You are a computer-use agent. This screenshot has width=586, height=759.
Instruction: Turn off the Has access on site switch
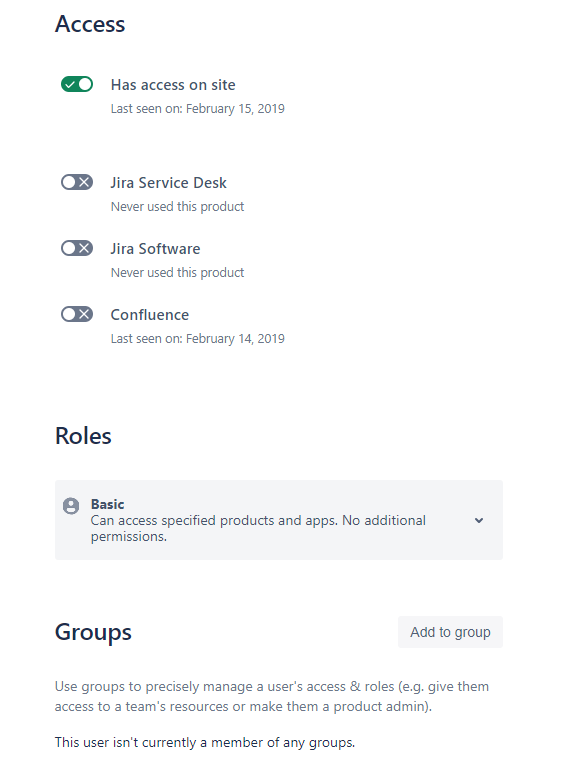click(x=77, y=84)
